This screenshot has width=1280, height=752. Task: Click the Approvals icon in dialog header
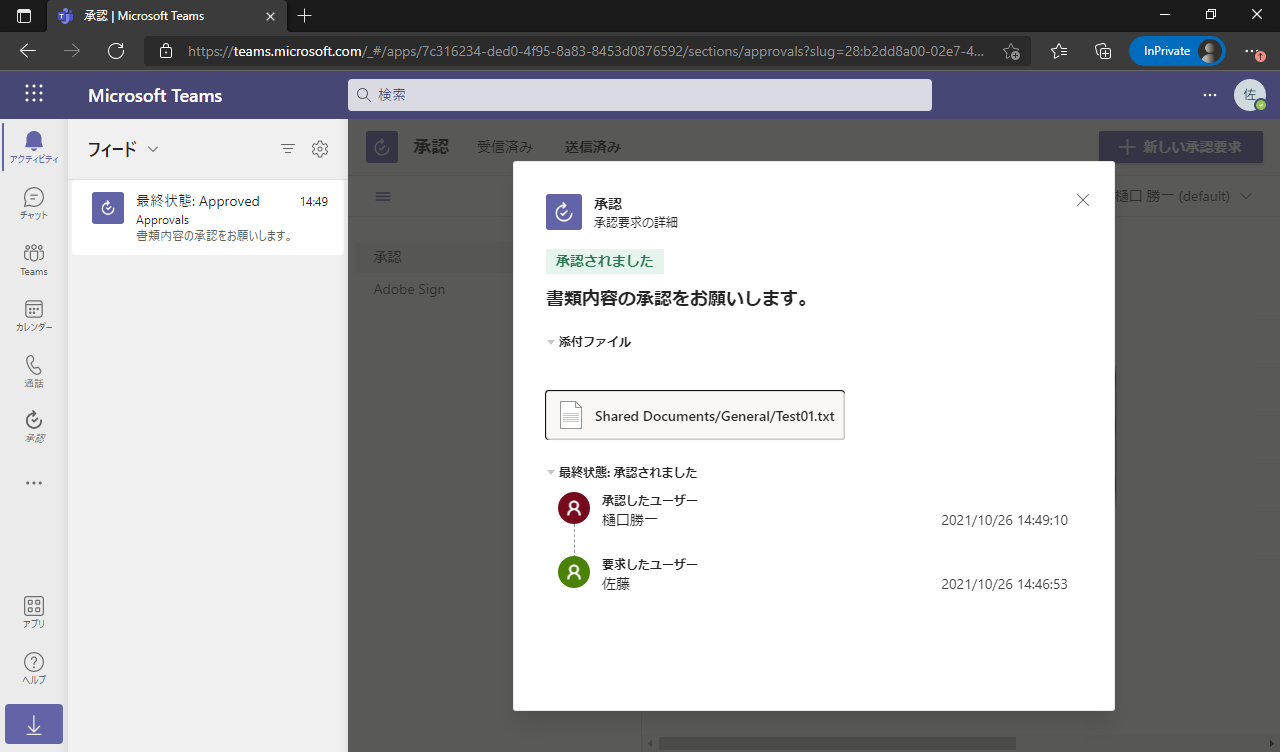tap(564, 212)
